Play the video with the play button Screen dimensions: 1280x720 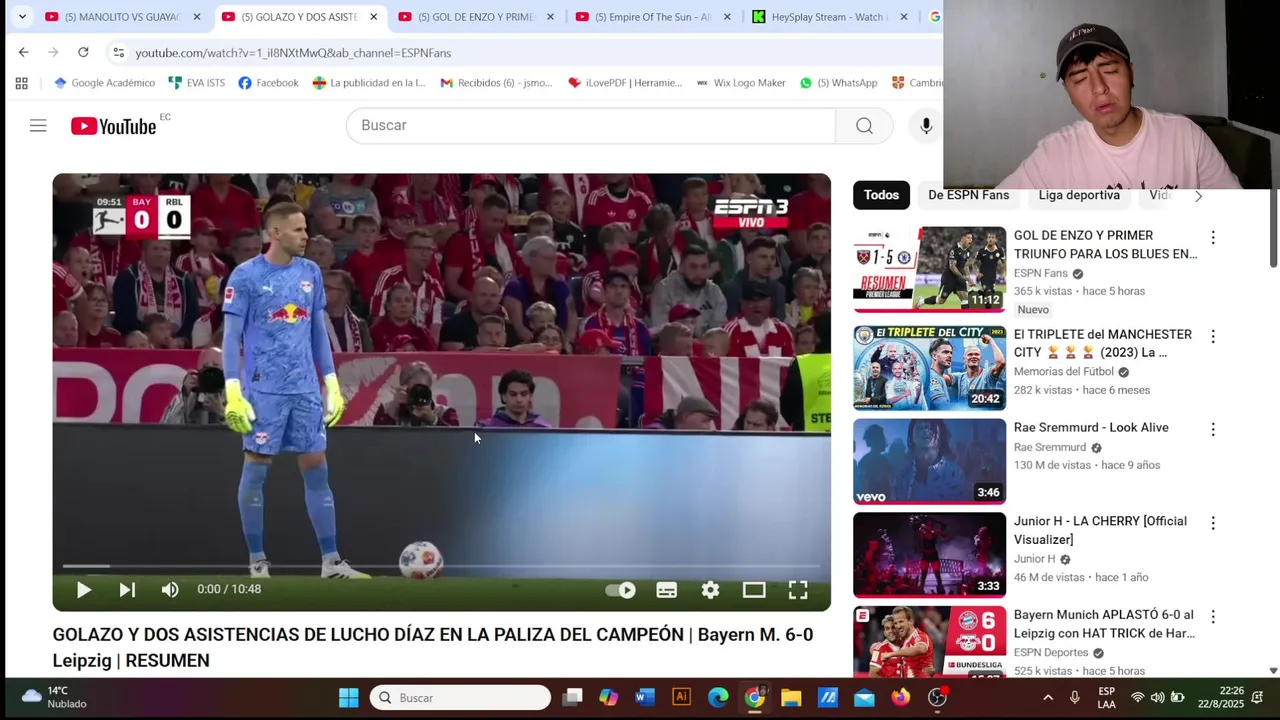coord(84,590)
